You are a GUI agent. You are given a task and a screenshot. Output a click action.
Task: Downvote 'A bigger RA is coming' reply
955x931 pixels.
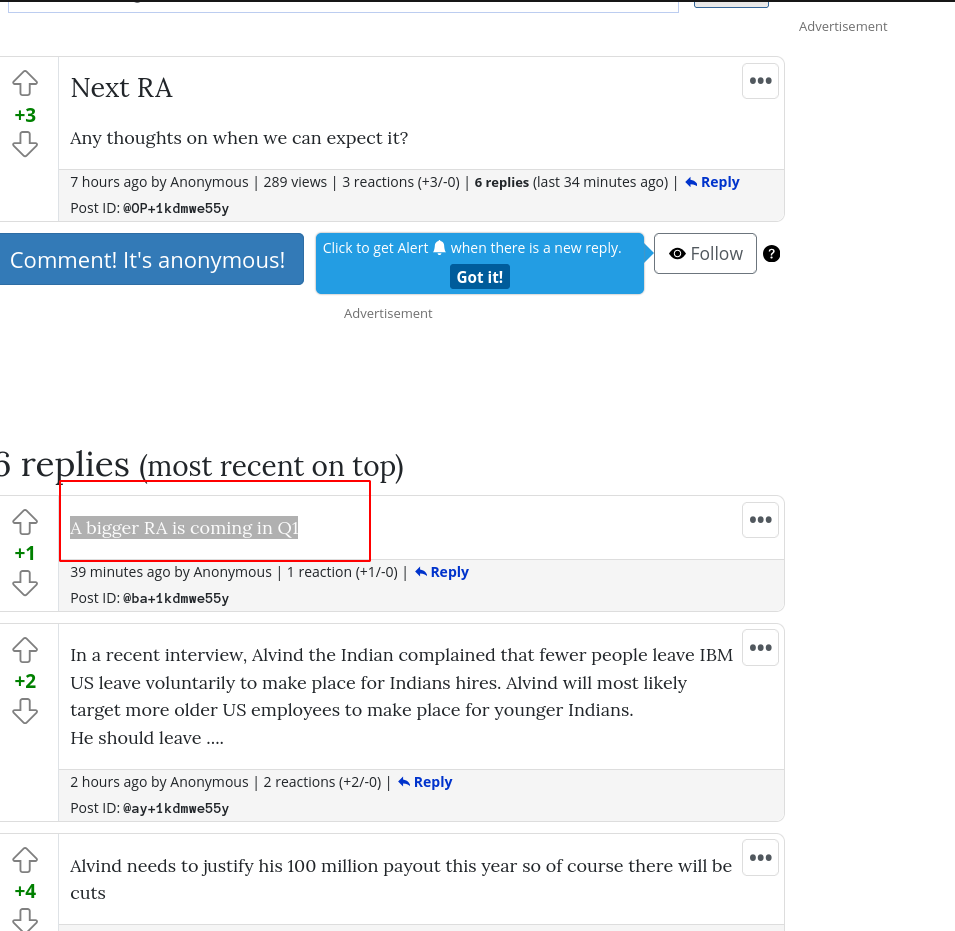[x=25, y=583]
